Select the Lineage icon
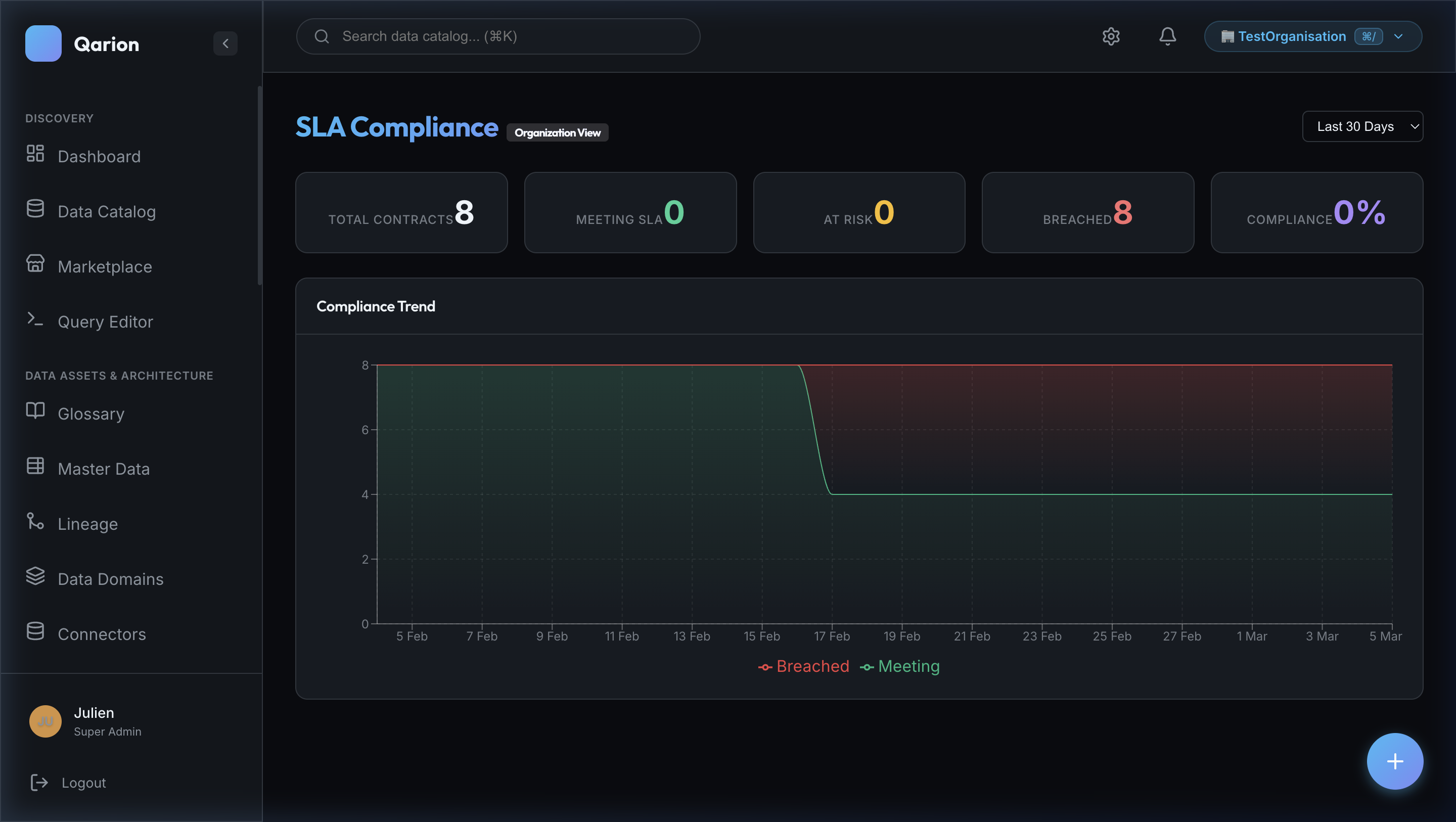This screenshot has width=1456, height=822. pos(87,523)
